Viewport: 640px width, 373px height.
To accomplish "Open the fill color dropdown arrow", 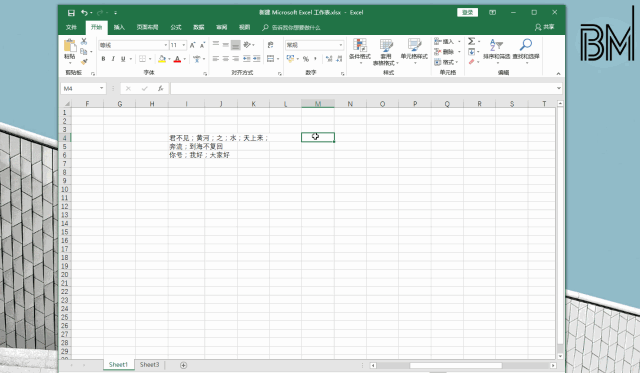I will 169,59.
